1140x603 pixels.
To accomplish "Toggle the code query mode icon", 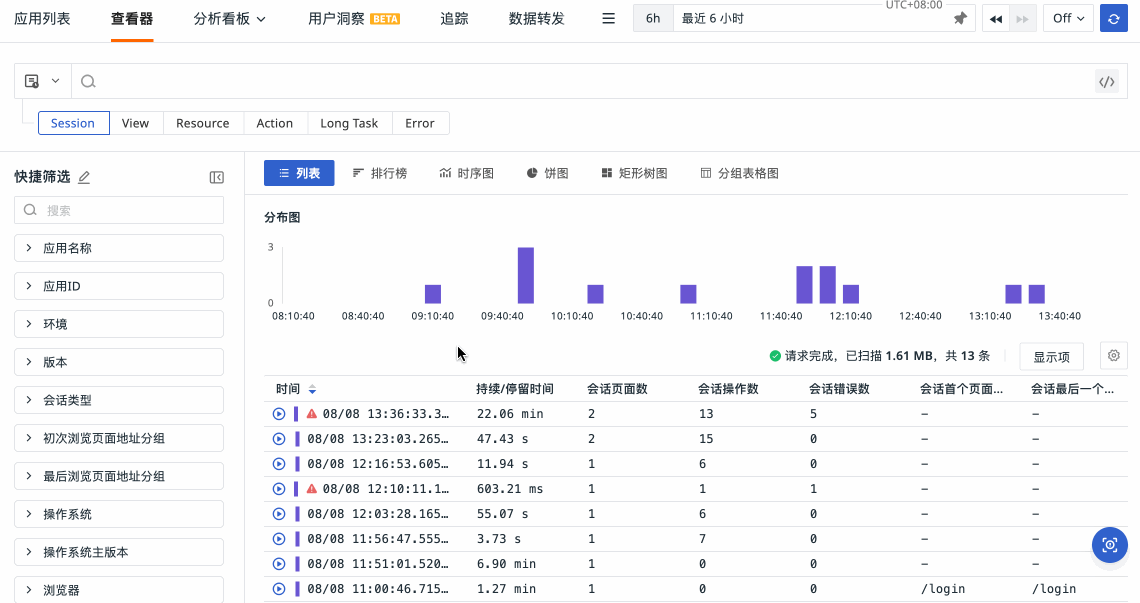I will (x=1106, y=82).
